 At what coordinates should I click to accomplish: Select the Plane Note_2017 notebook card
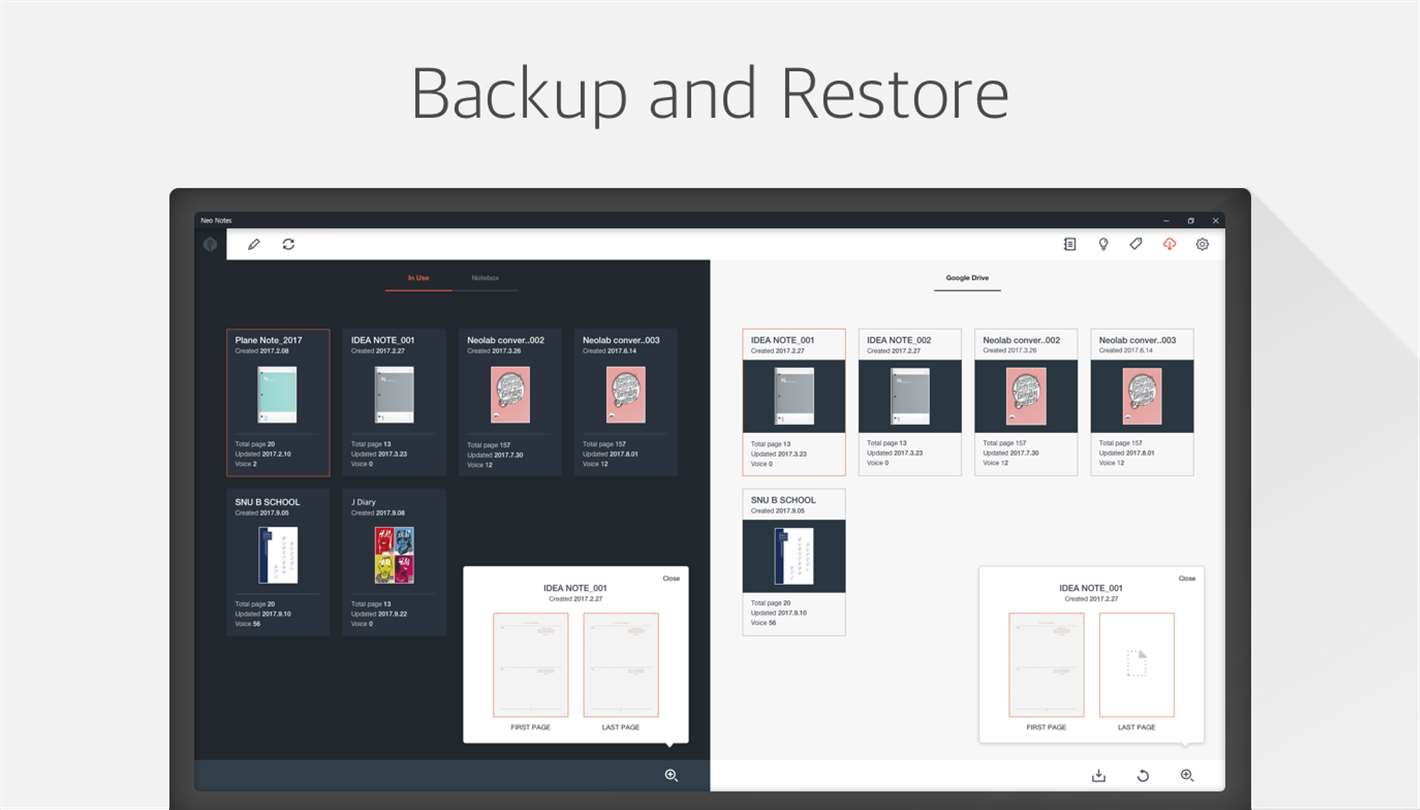(278, 402)
